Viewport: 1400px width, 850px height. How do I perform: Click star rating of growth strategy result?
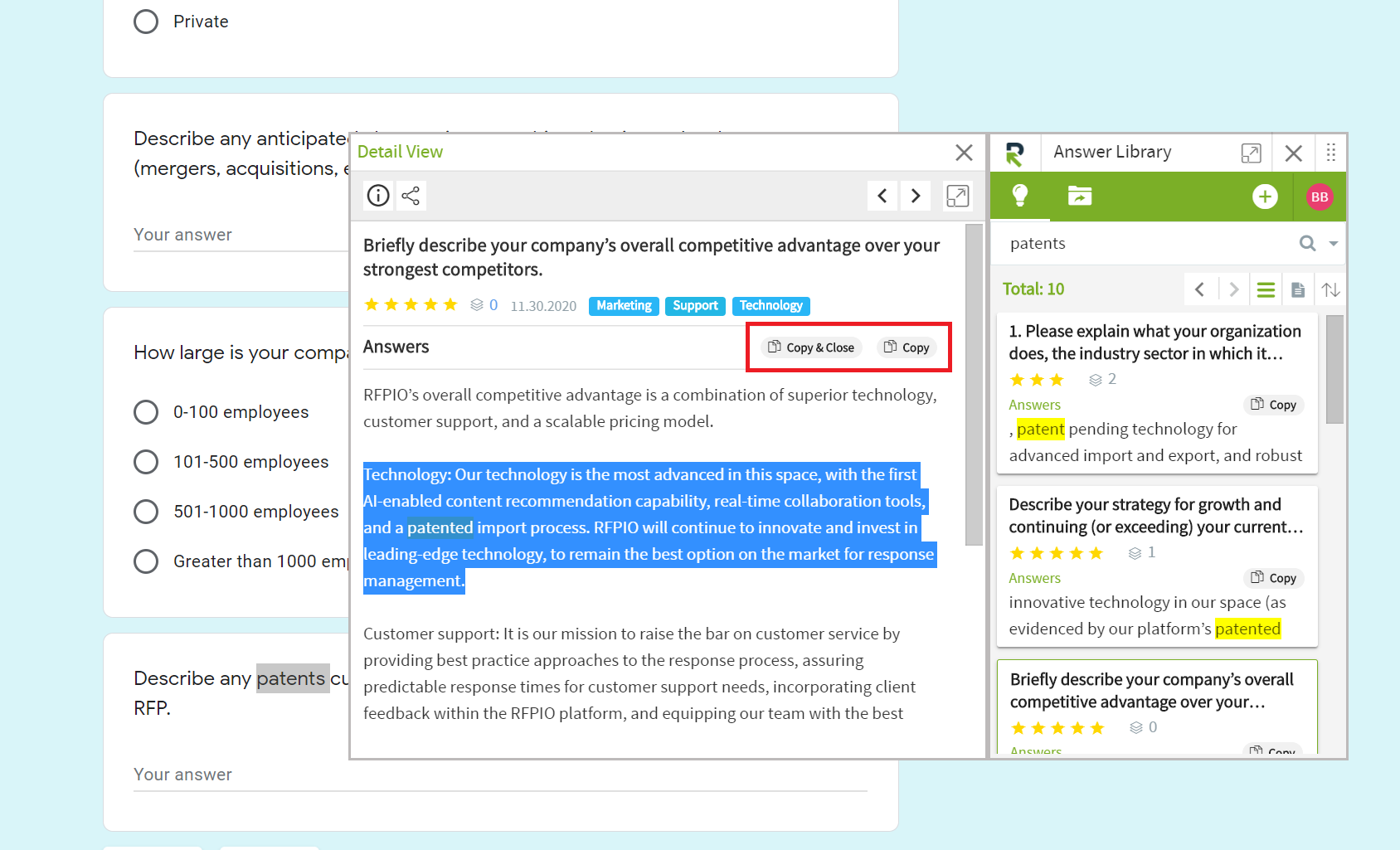pyautogui.click(x=1057, y=553)
